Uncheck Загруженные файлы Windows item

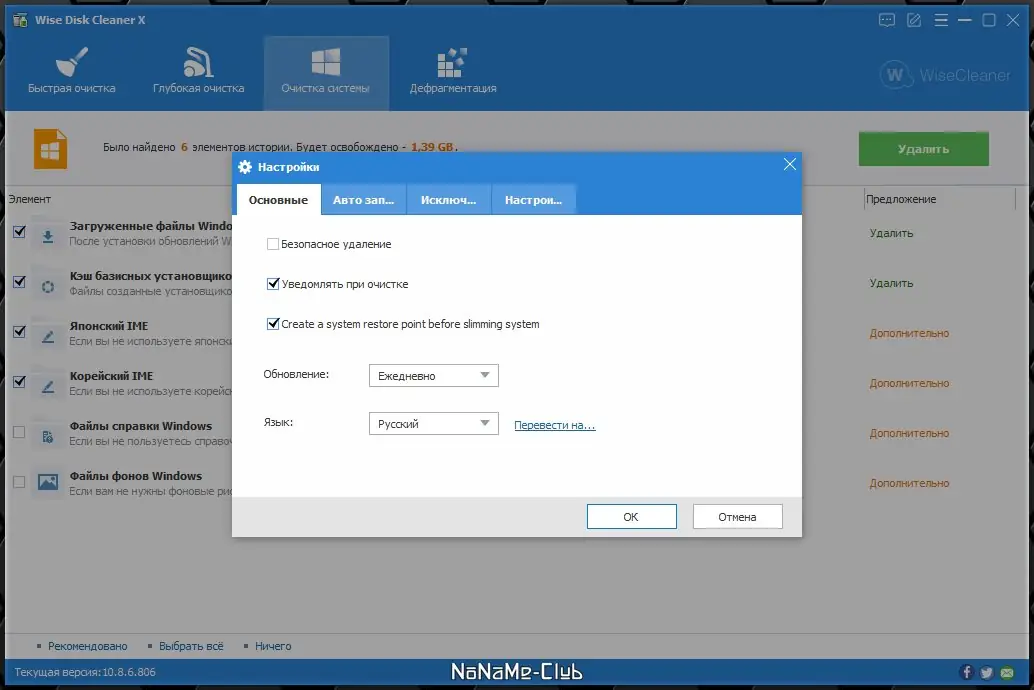click(19, 232)
